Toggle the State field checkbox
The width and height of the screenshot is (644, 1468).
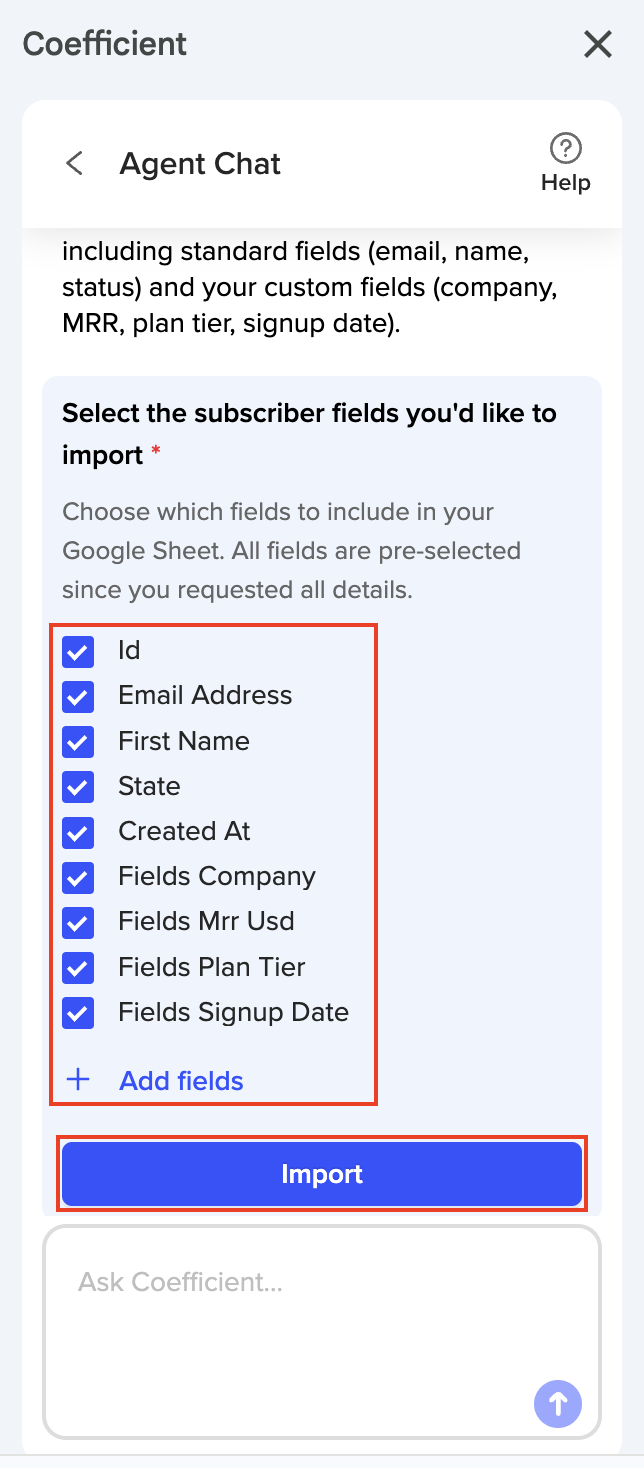pyautogui.click(x=78, y=787)
